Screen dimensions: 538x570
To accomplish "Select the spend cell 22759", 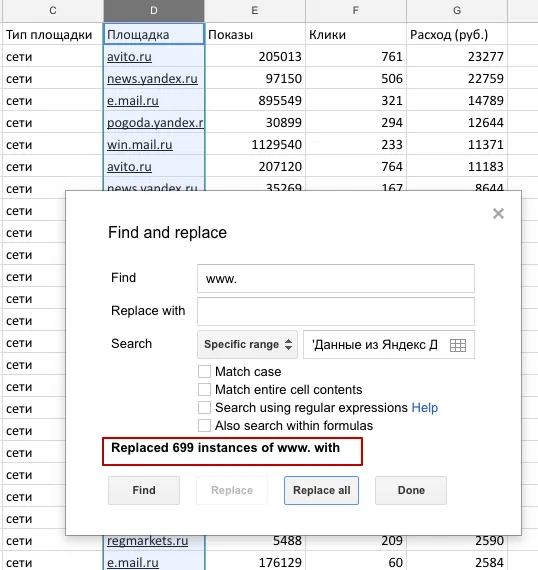I will pyautogui.click(x=457, y=79).
